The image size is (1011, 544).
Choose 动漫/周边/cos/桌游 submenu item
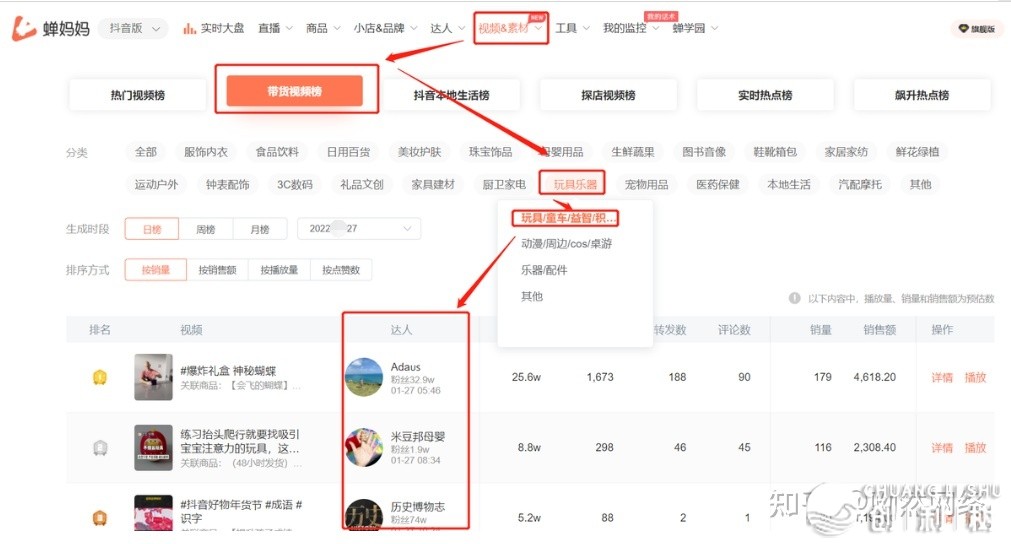567,244
